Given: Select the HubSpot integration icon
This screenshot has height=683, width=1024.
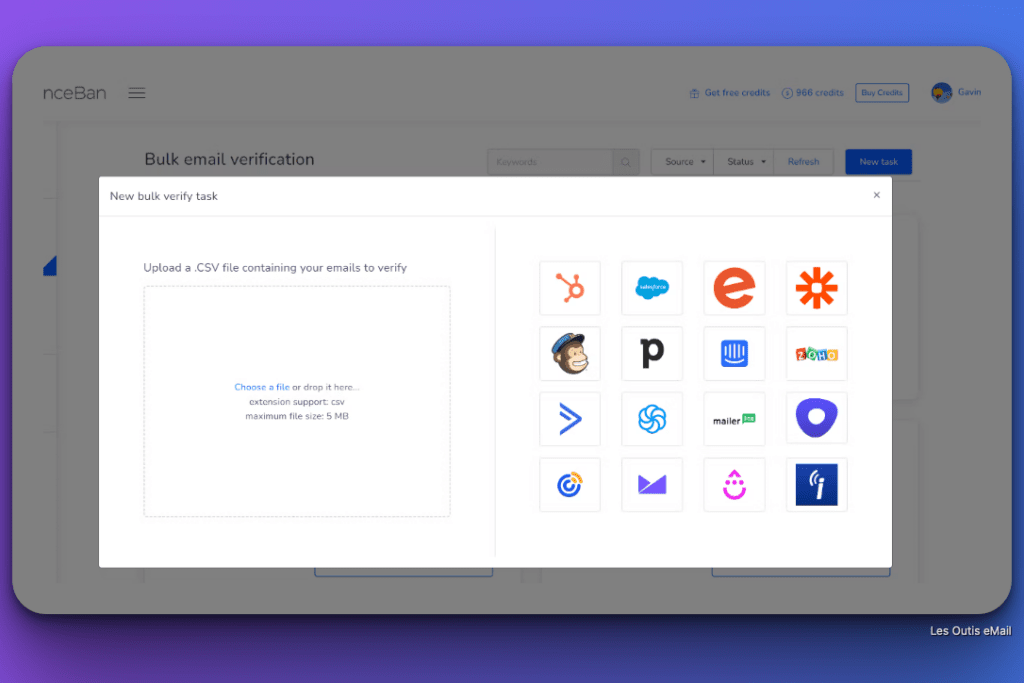Looking at the screenshot, I should click(x=569, y=288).
